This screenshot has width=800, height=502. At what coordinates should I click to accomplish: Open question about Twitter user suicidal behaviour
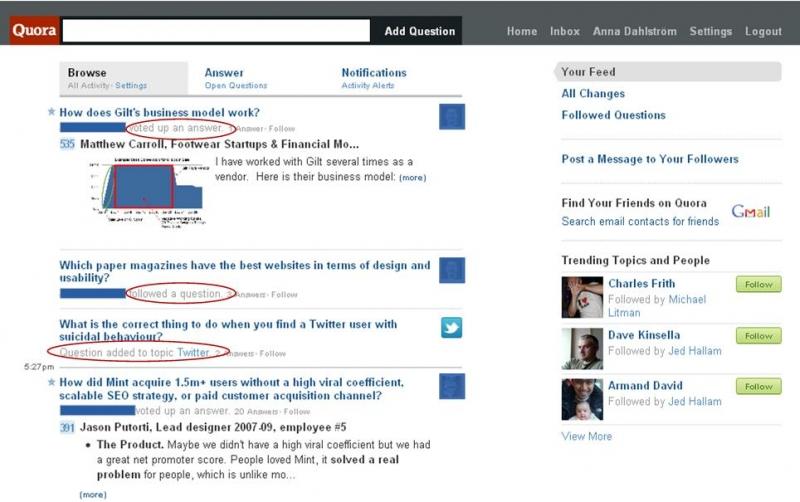click(228, 330)
